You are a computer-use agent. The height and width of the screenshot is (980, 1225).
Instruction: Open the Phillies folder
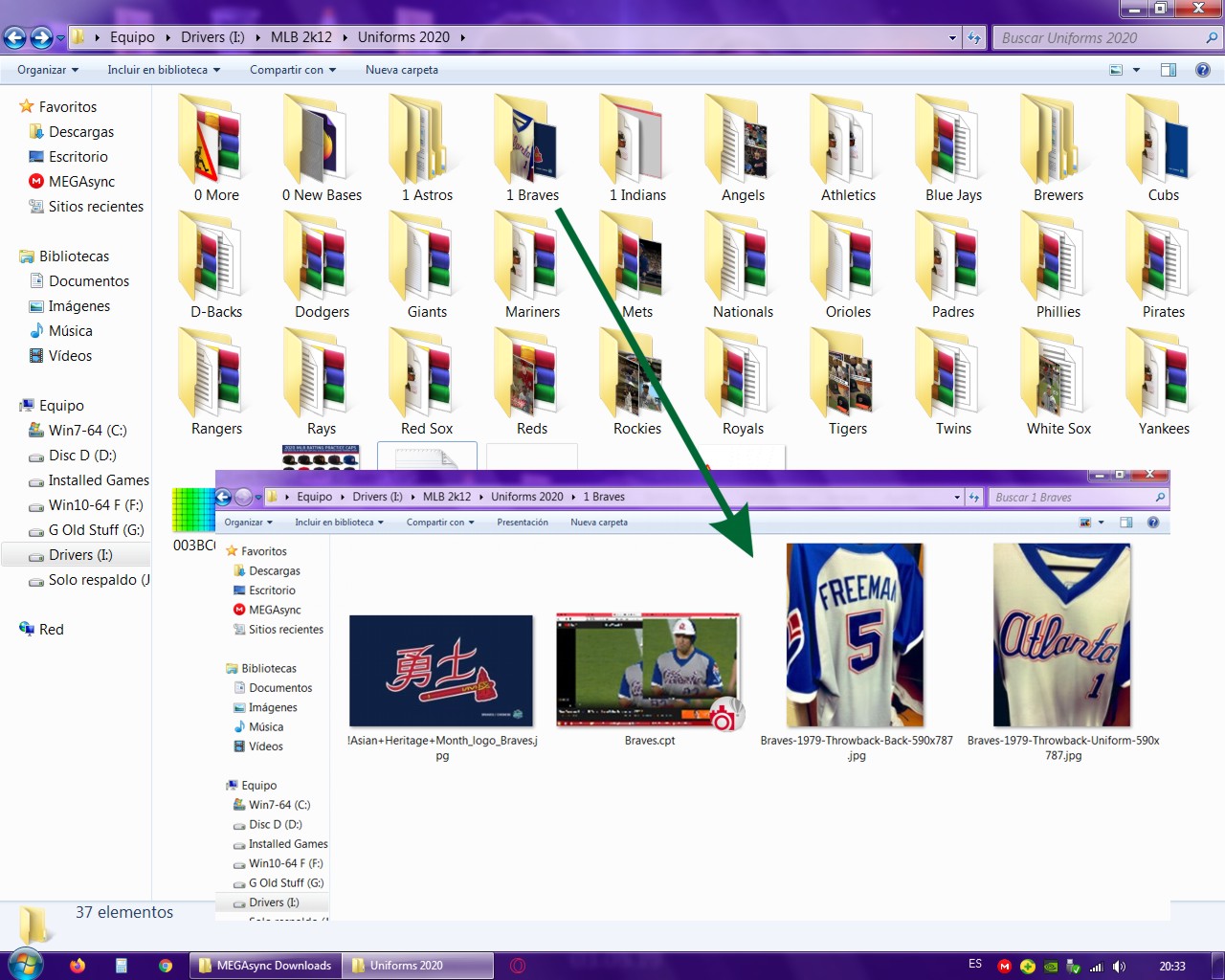(1058, 264)
